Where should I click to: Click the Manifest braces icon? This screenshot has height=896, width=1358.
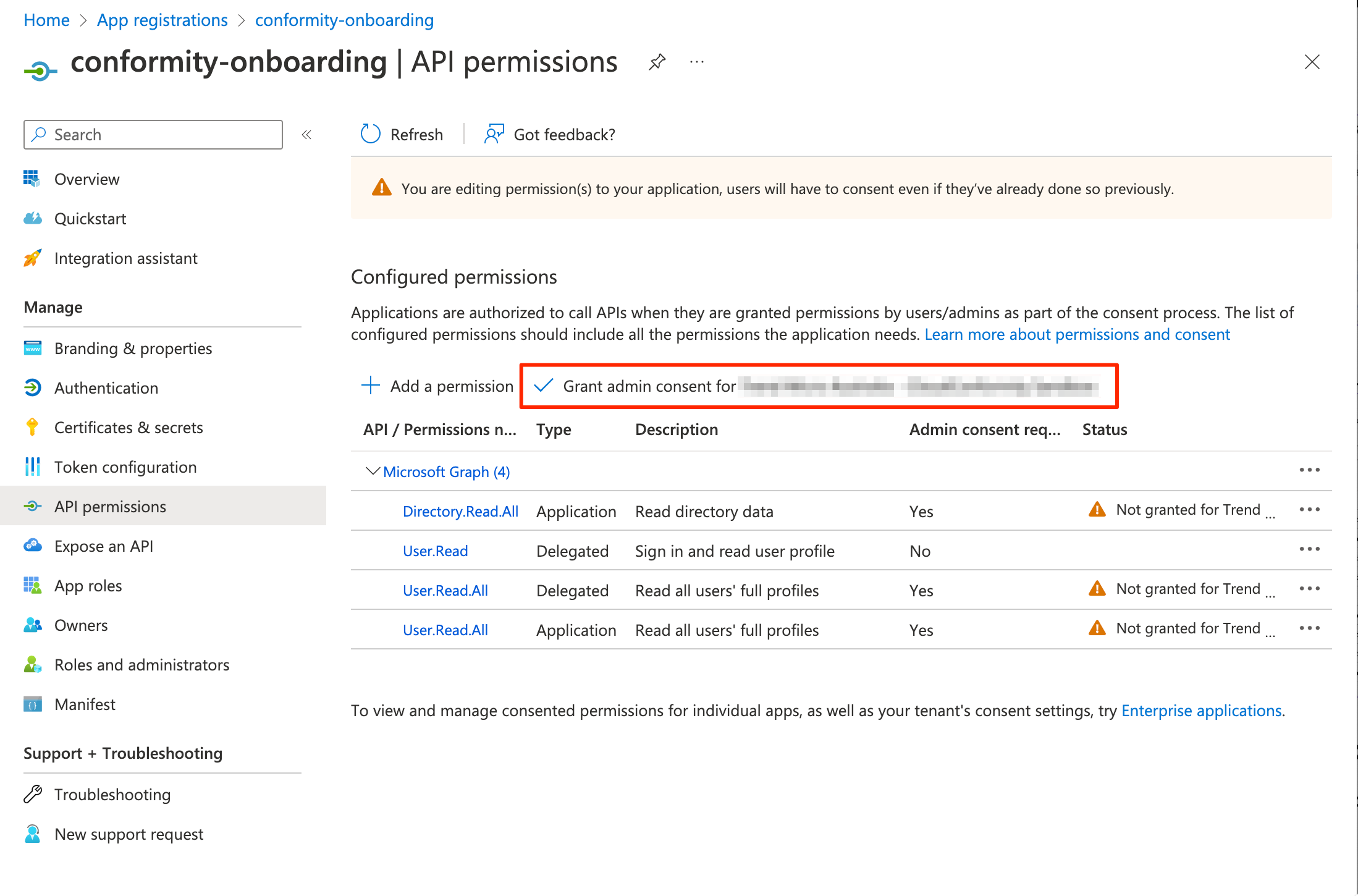click(32, 704)
